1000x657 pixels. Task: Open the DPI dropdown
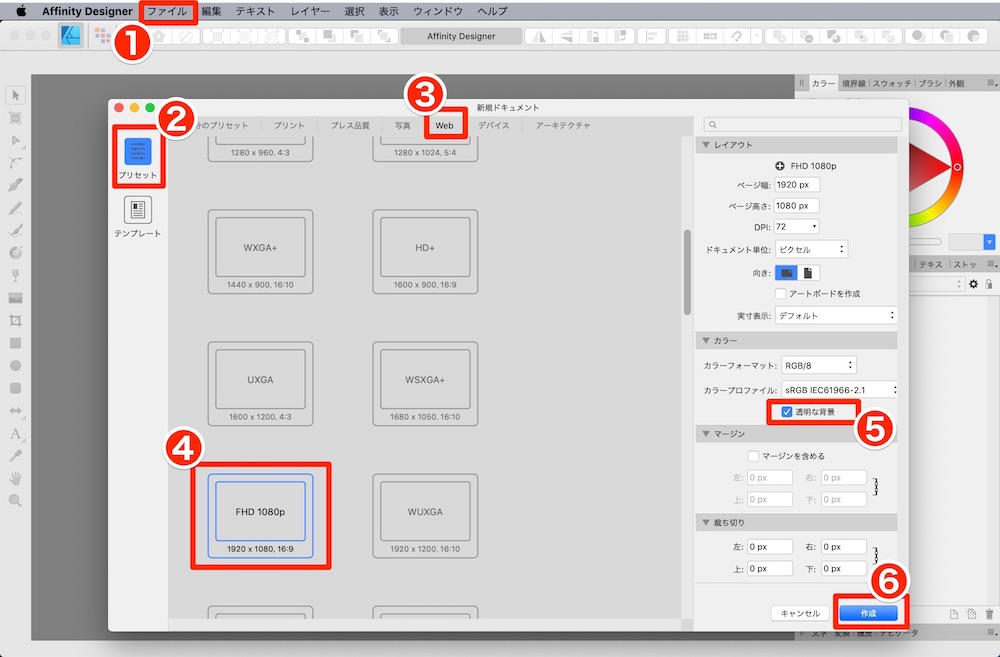pos(797,227)
